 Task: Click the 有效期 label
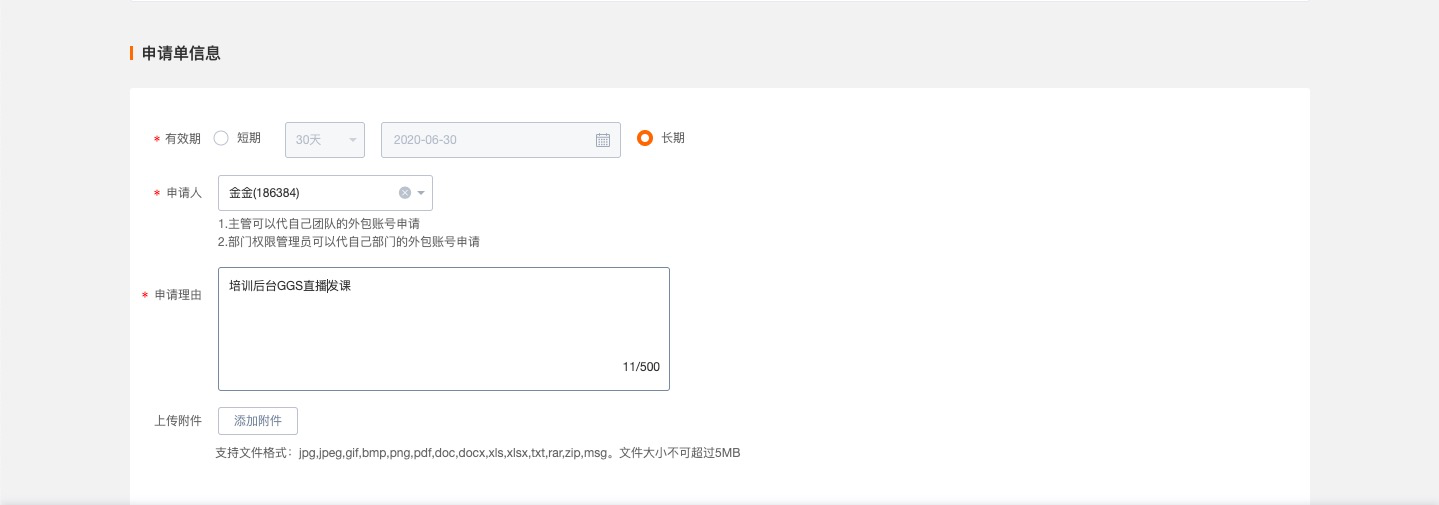click(182, 139)
